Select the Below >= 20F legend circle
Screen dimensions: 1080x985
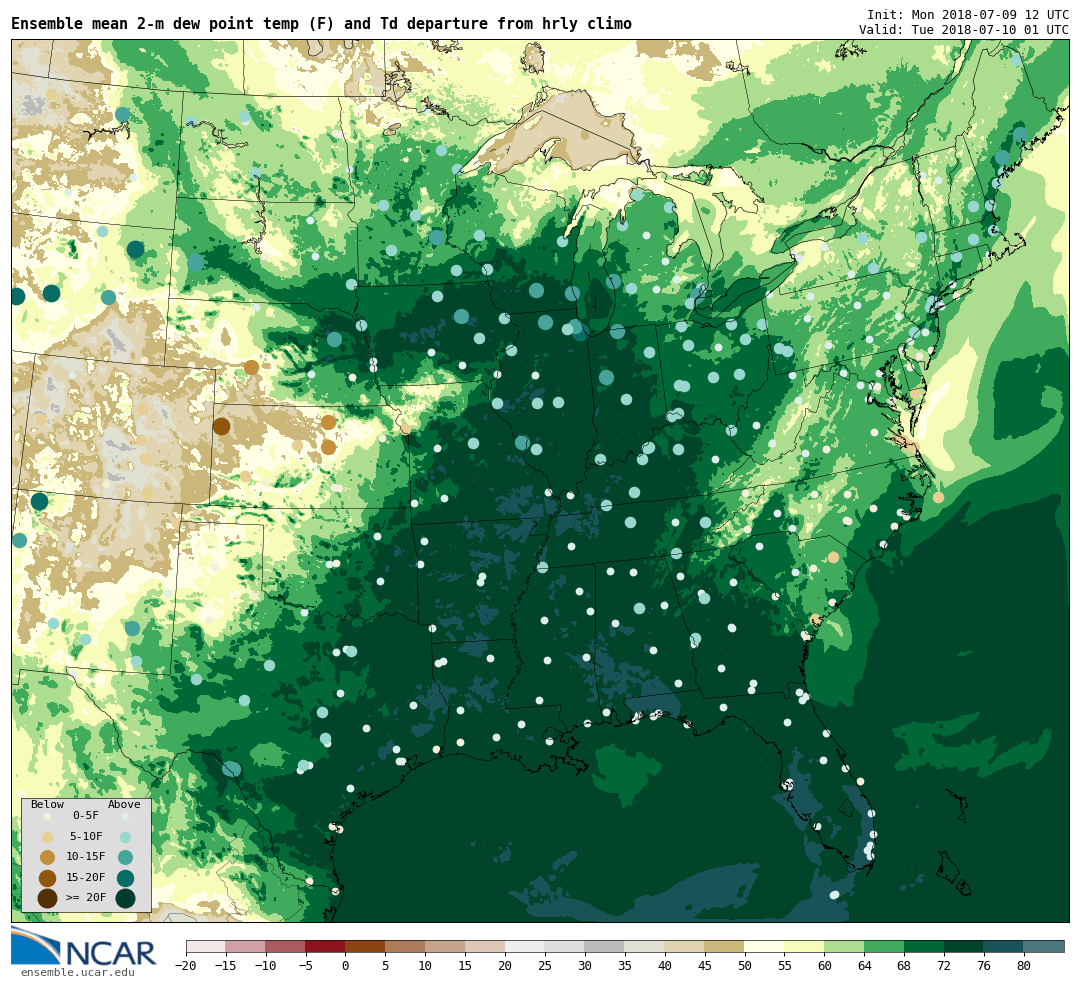48,898
